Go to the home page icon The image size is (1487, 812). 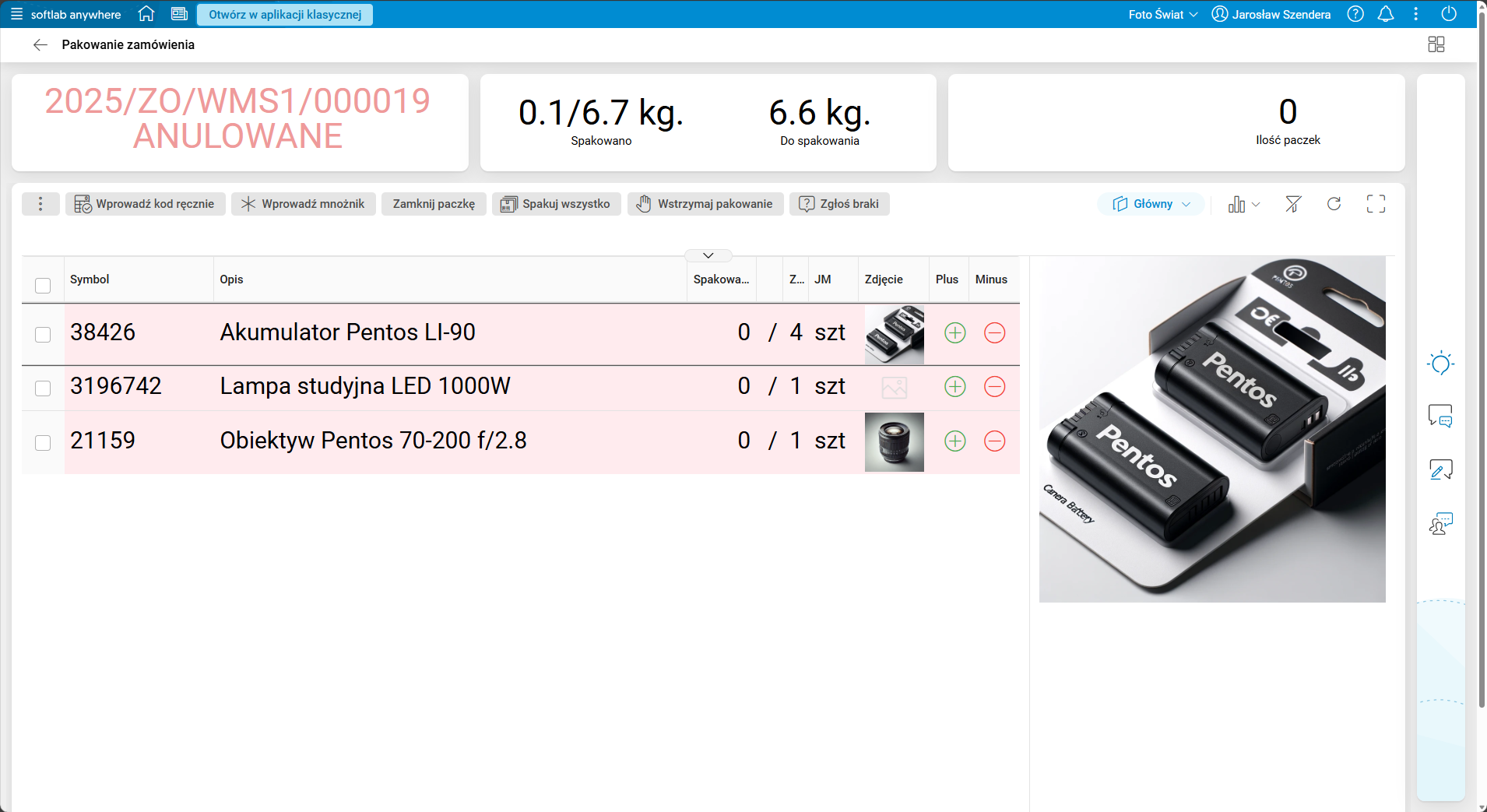coord(146,14)
